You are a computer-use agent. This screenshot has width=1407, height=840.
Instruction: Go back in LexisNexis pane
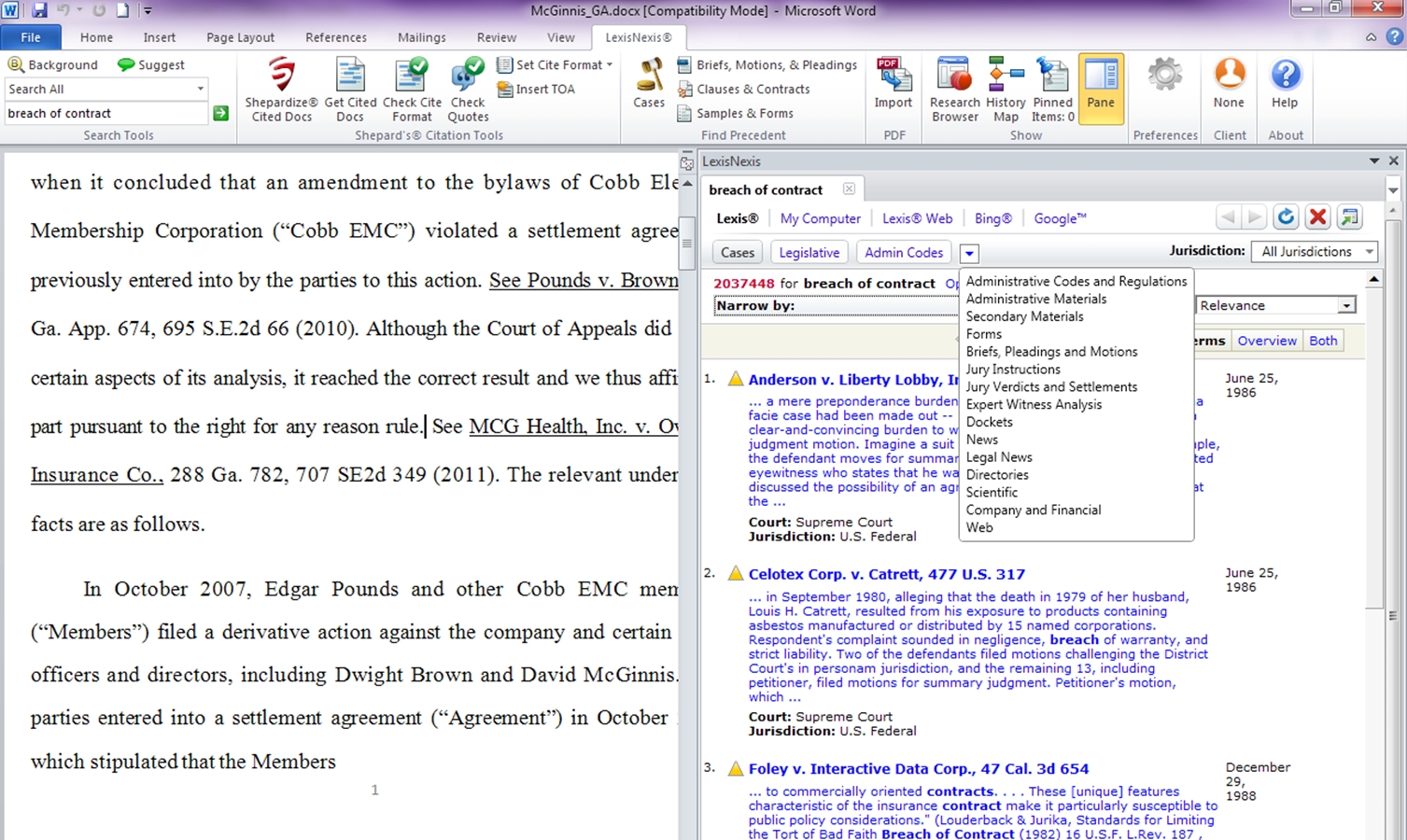1228,217
